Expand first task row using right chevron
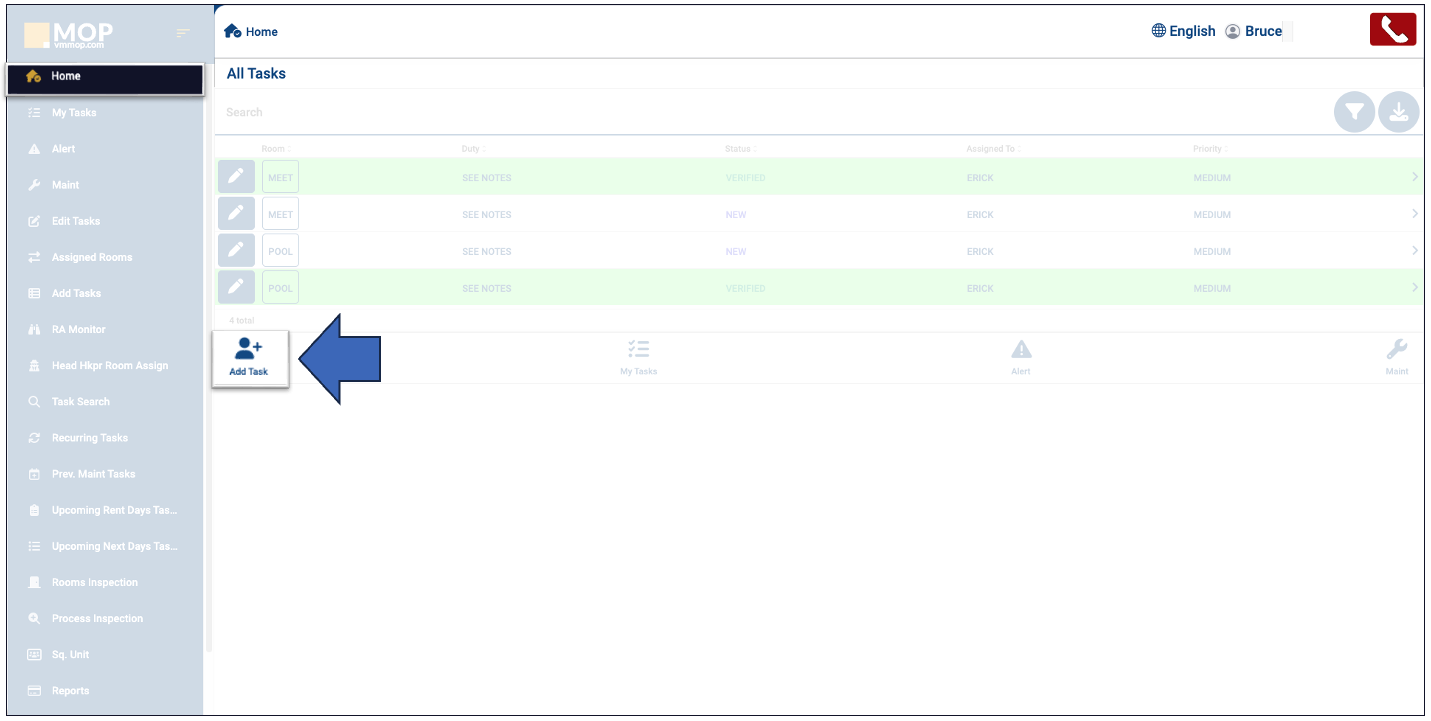The height and width of the screenshot is (721, 1431). (1414, 178)
